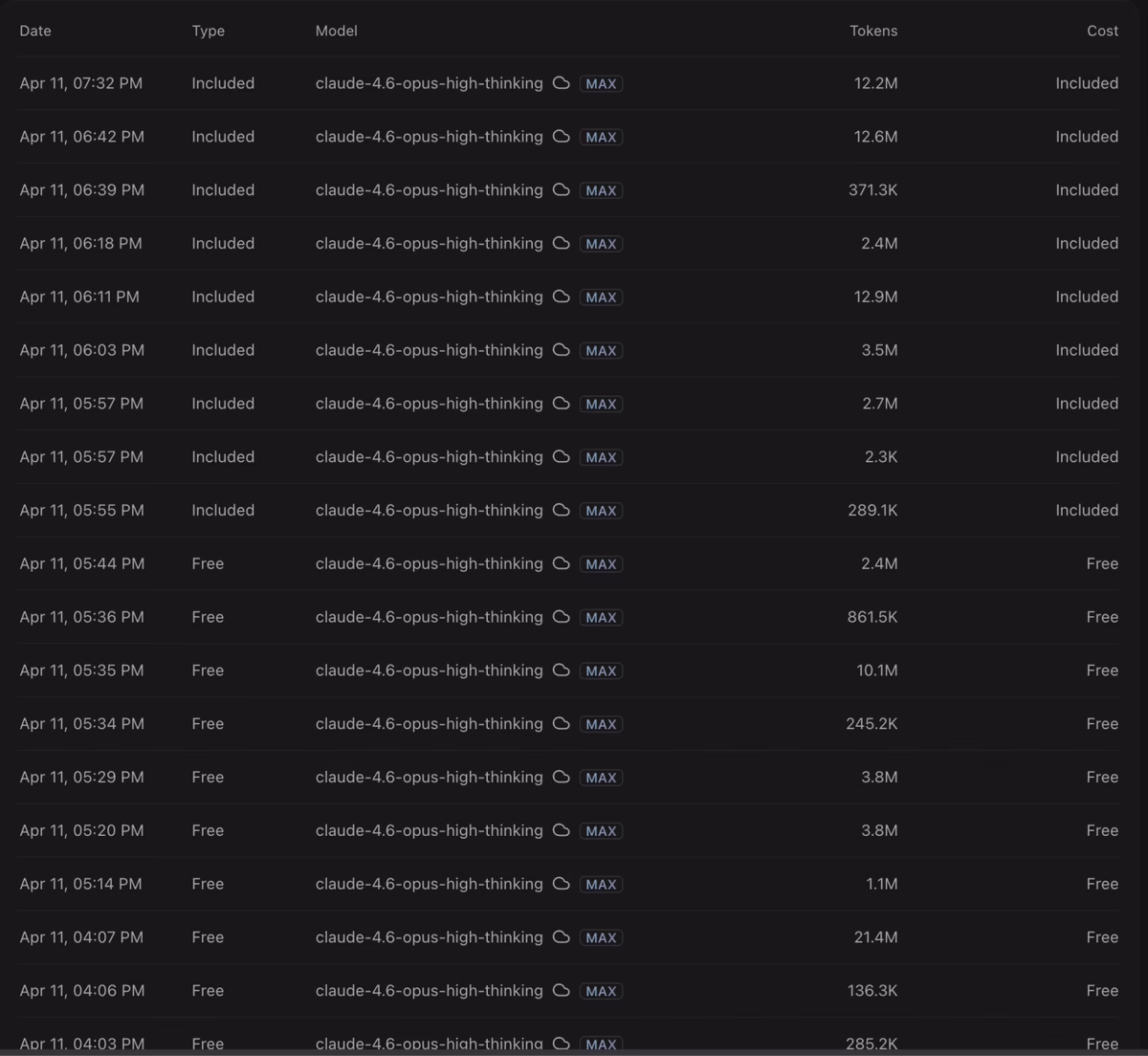Select the date 'Apr 11, 04:06 PM'
The width and height of the screenshot is (1148, 1056).
(82, 991)
